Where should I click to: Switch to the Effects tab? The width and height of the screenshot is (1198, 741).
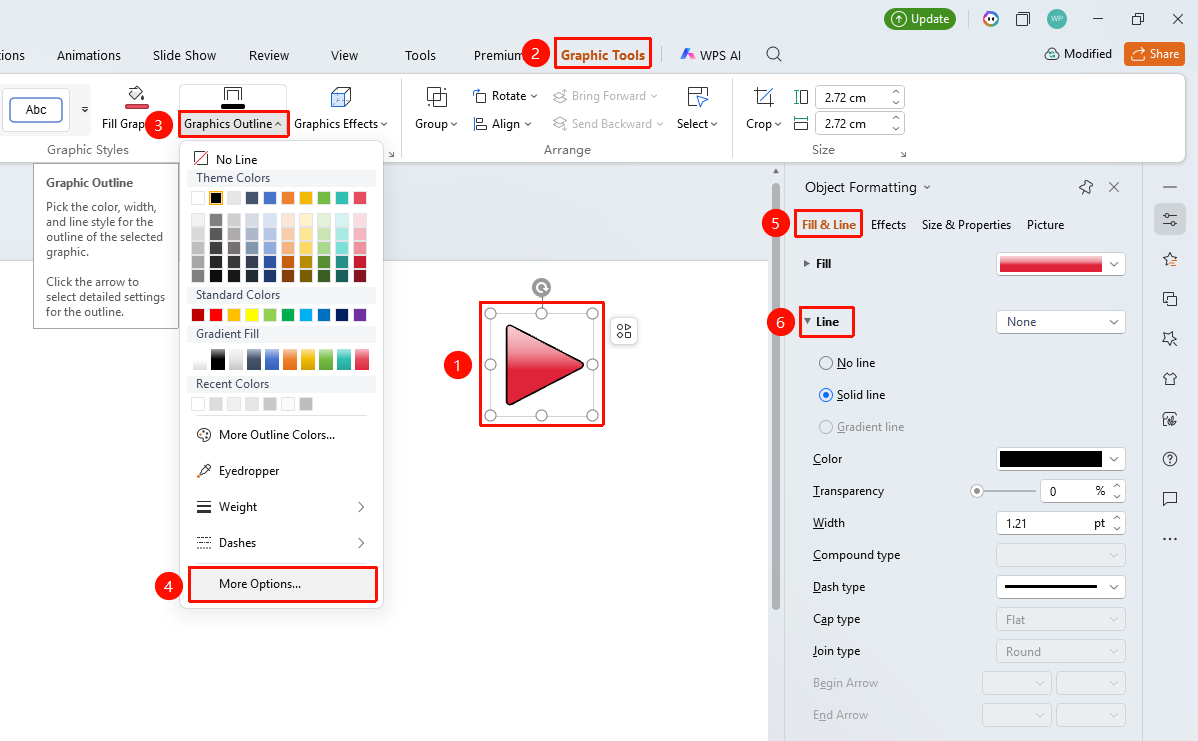tap(889, 225)
